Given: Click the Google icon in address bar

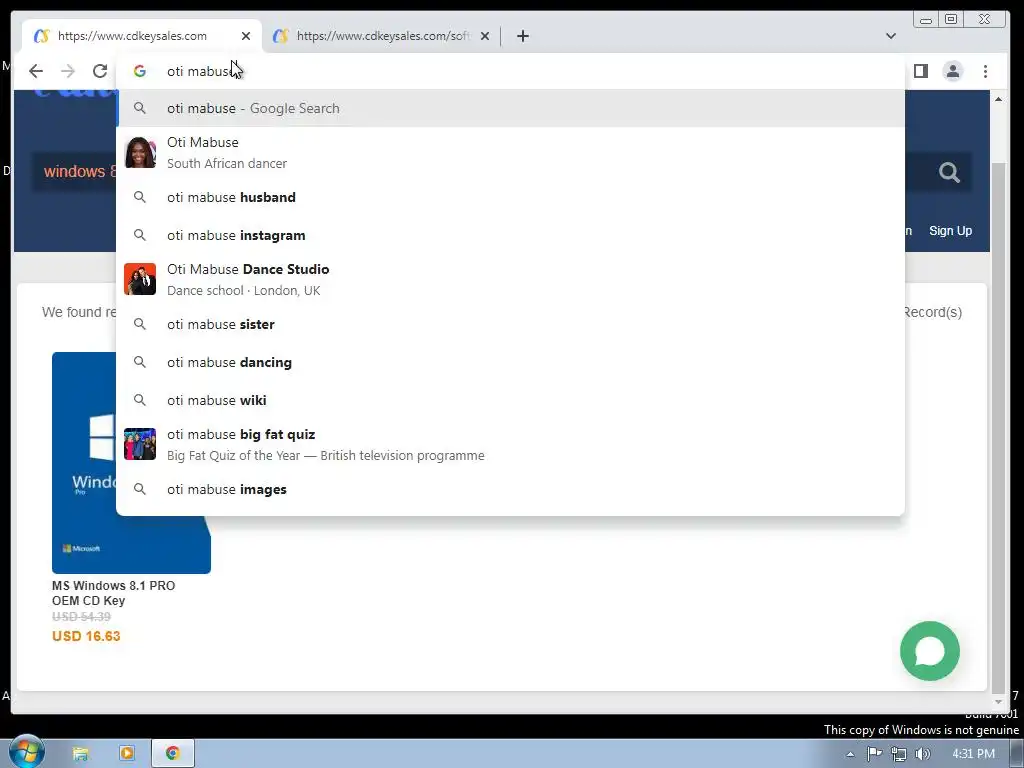Looking at the screenshot, I should click(x=140, y=71).
